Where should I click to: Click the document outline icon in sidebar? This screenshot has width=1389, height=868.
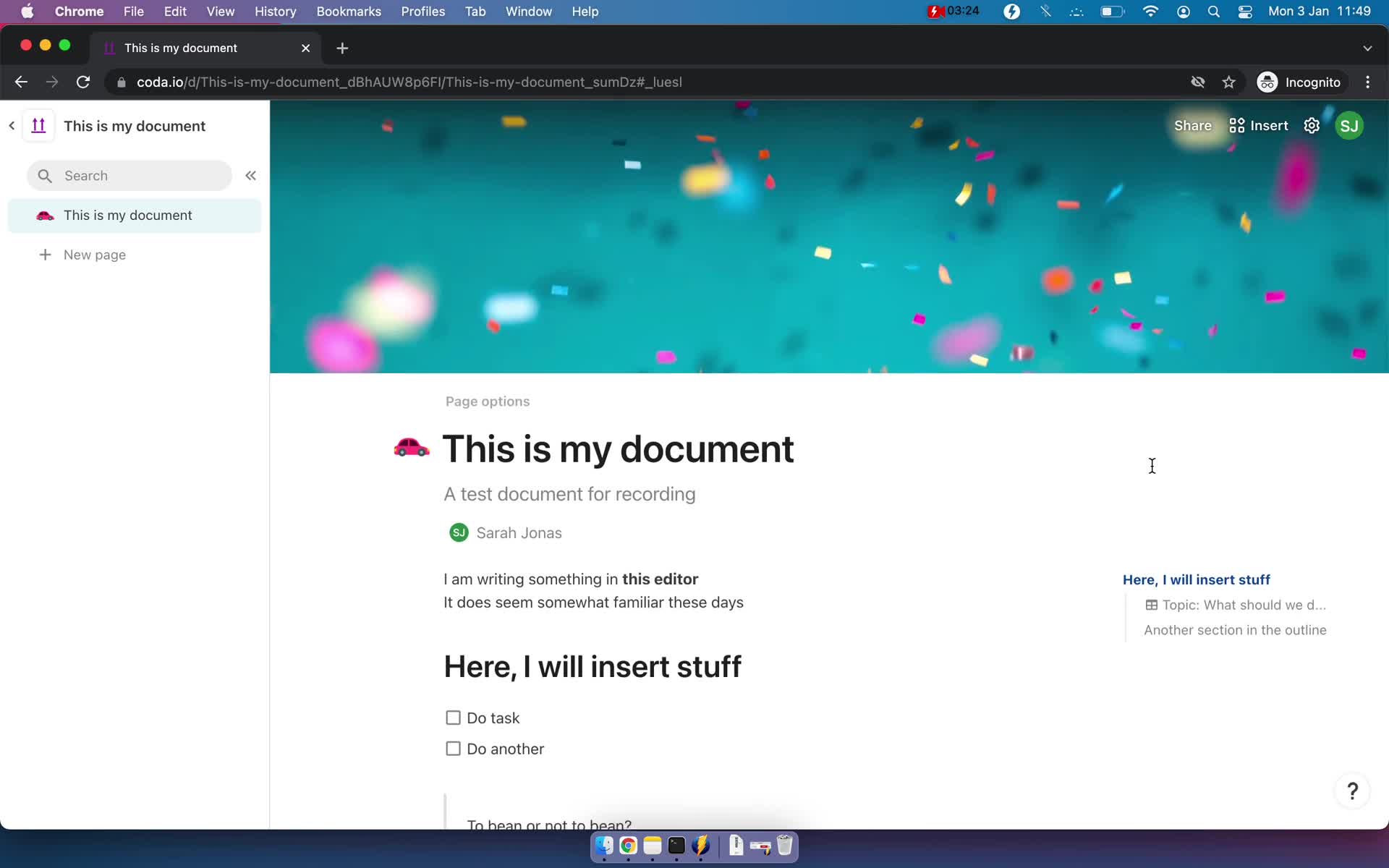[x=38, y=125]
